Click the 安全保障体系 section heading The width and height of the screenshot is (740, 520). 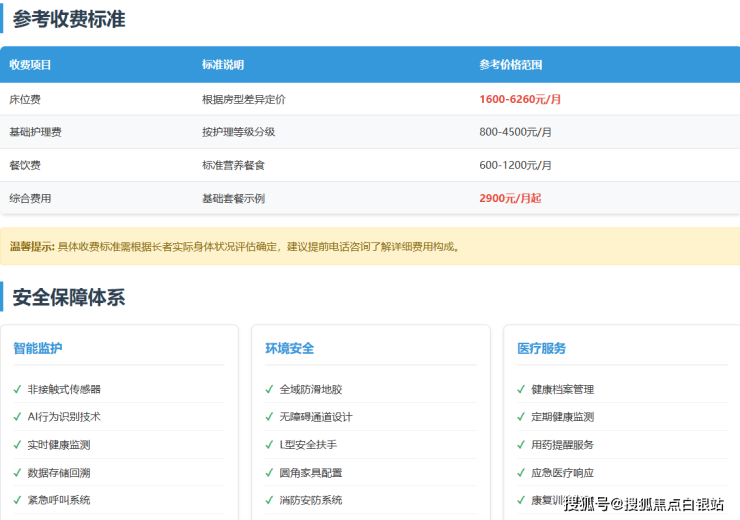coord(69,297)
